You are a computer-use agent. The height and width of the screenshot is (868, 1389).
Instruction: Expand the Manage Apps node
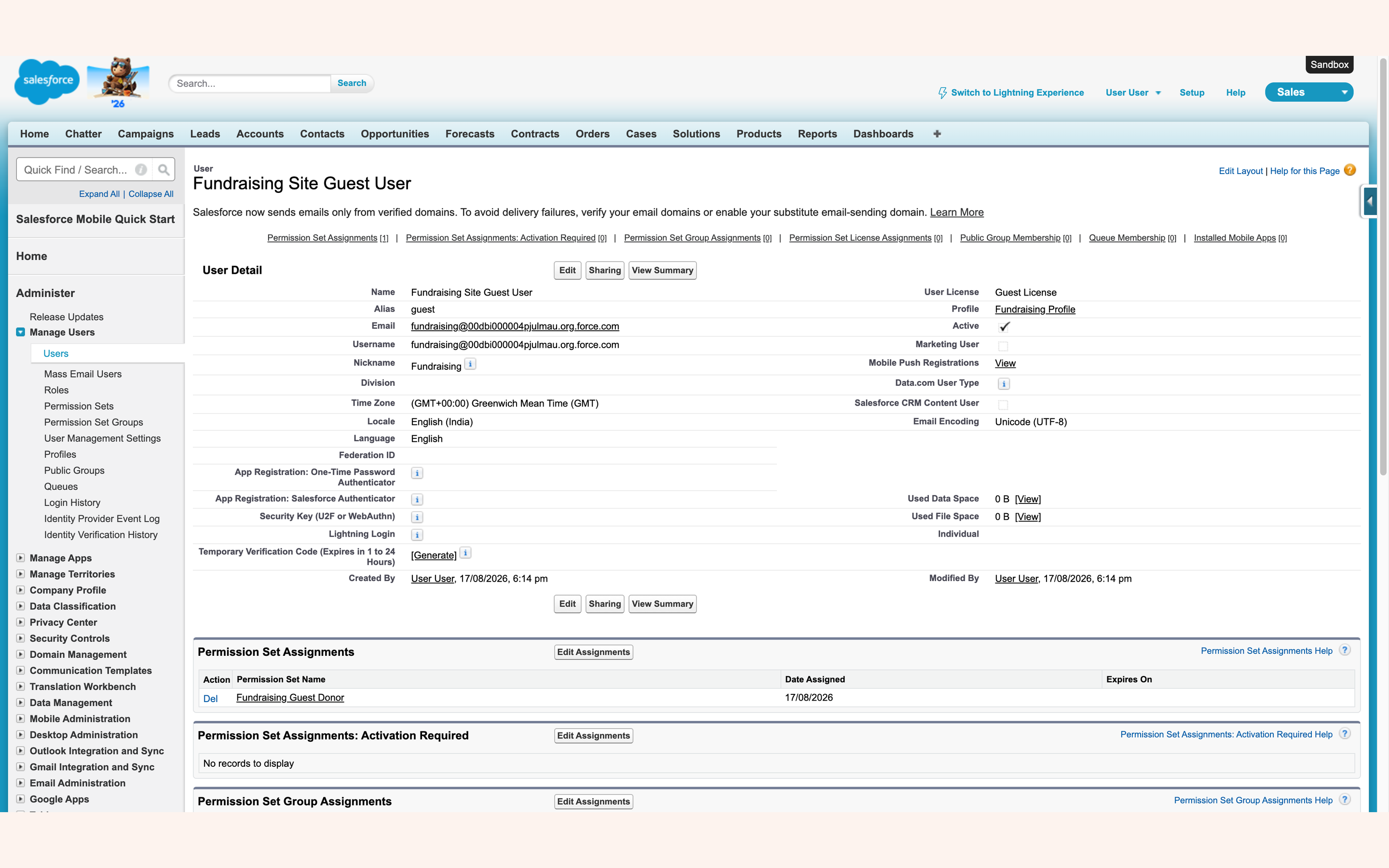21,558
